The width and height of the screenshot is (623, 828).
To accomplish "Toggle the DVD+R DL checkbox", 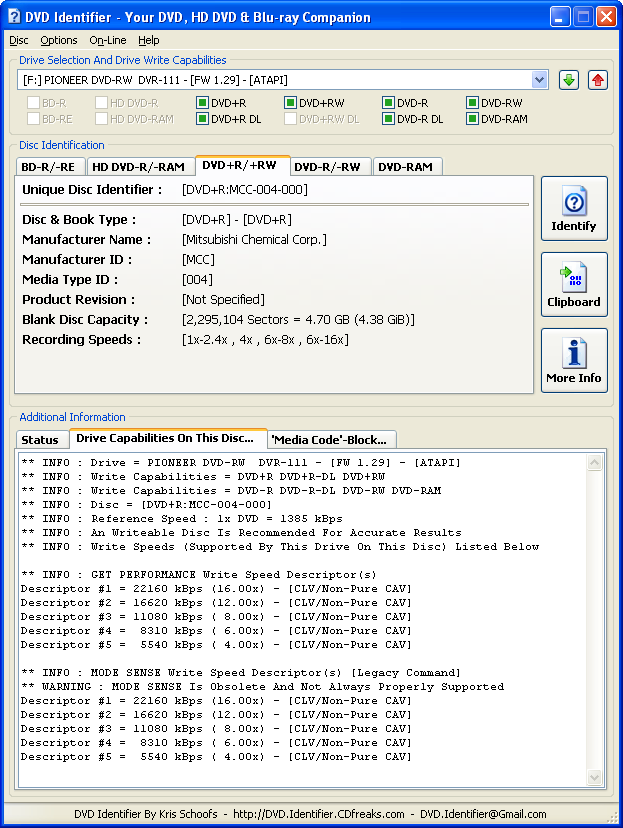I will point(202,119).
